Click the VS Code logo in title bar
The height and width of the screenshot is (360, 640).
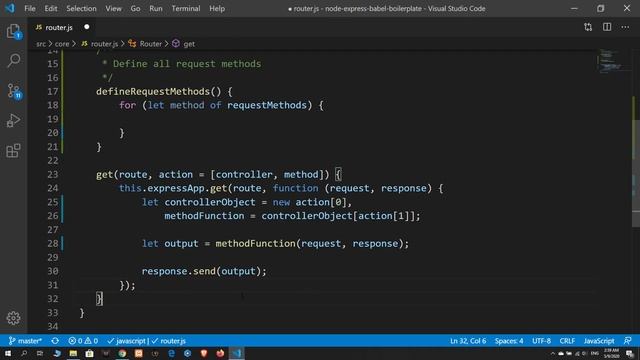[x=10, y=8]
